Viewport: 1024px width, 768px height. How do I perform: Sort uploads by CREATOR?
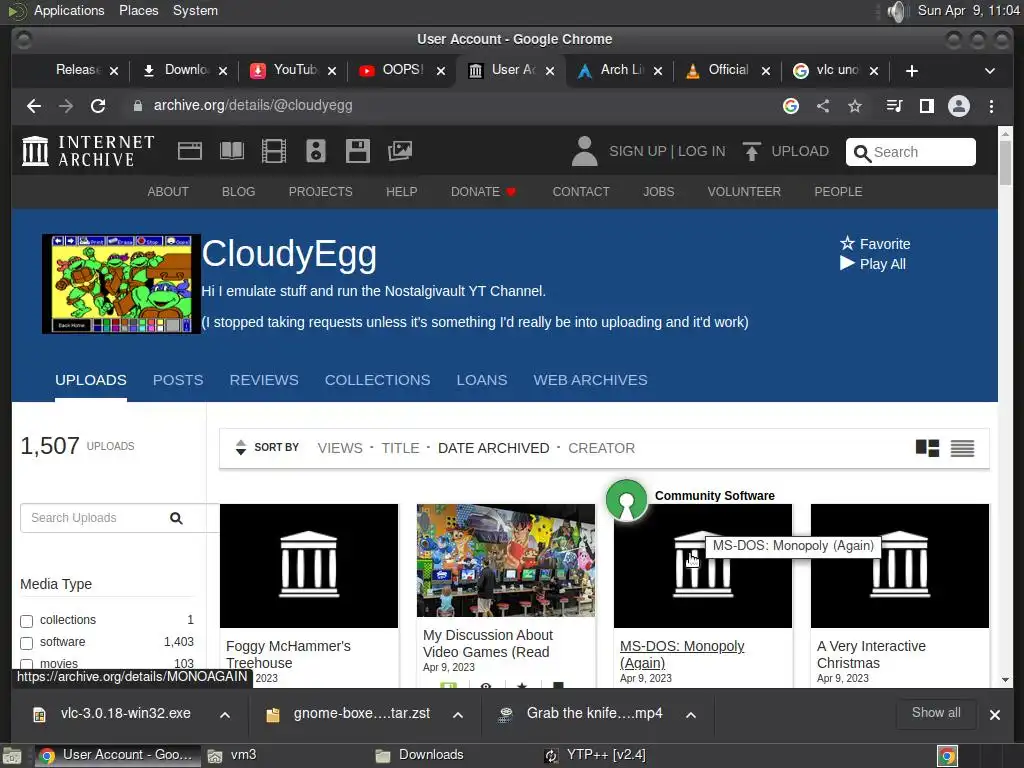point(601,448)
